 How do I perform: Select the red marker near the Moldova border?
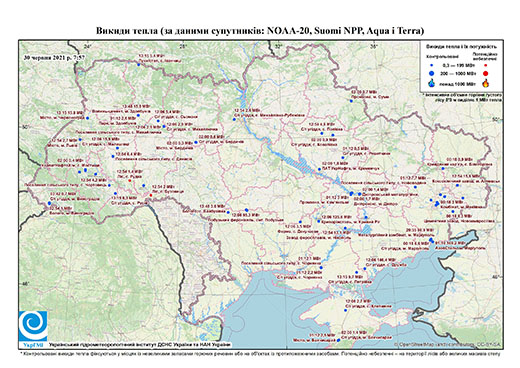click(151, 195)
